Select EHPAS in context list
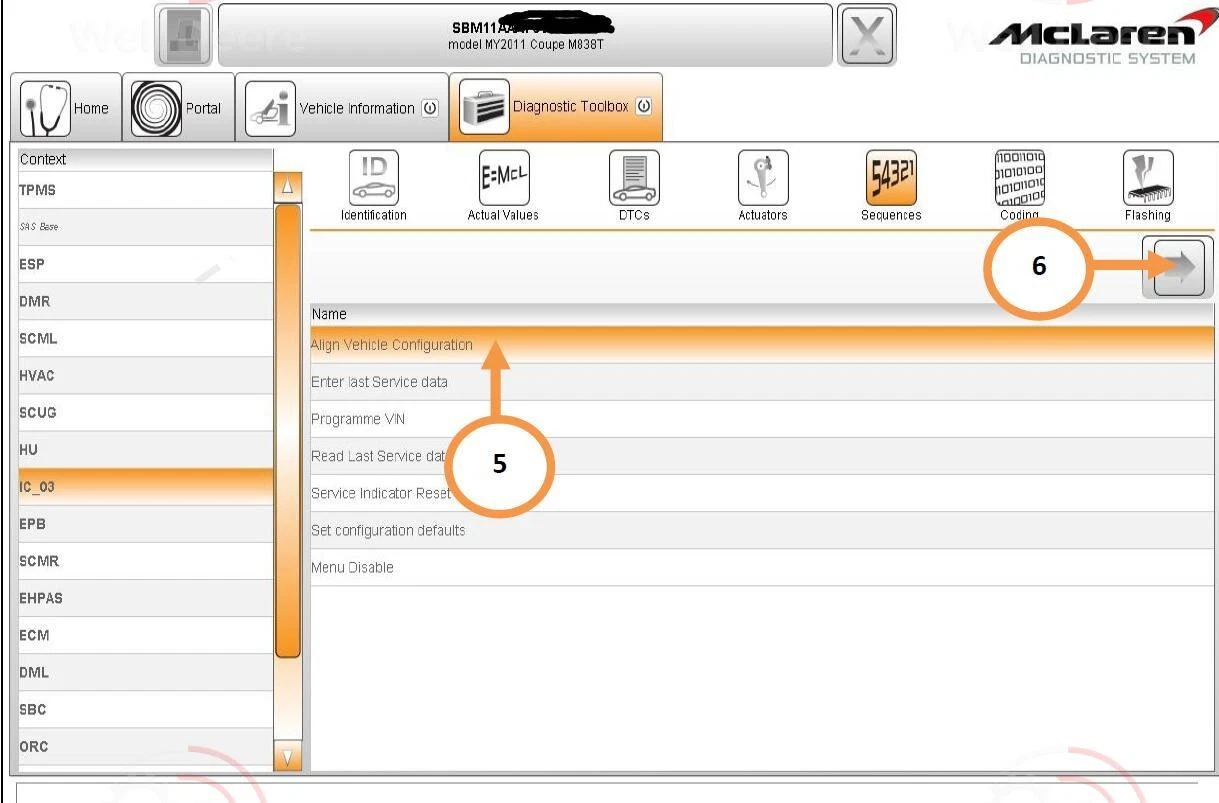 145,598
